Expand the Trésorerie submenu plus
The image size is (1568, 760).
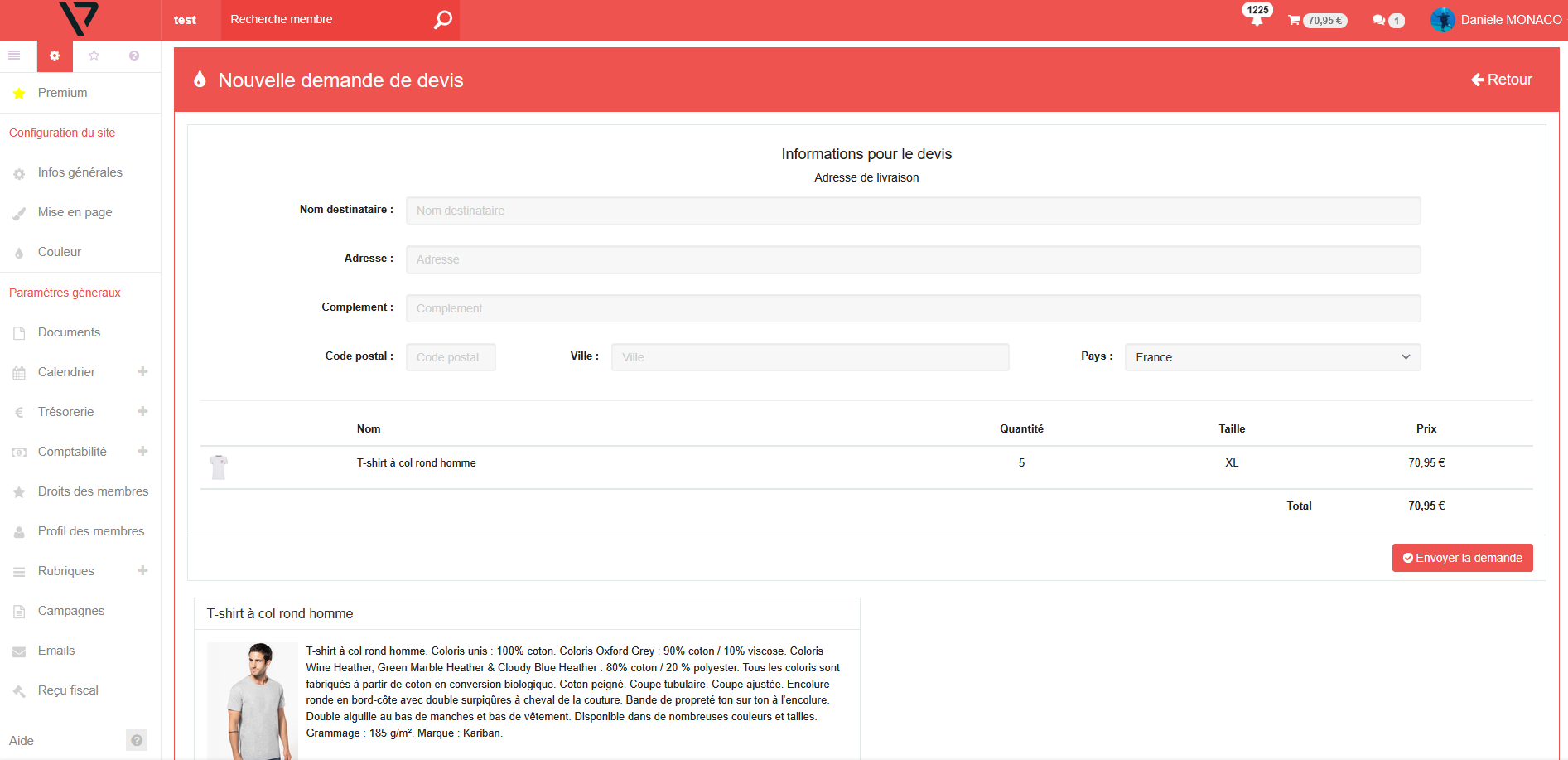tap(142, 411)
